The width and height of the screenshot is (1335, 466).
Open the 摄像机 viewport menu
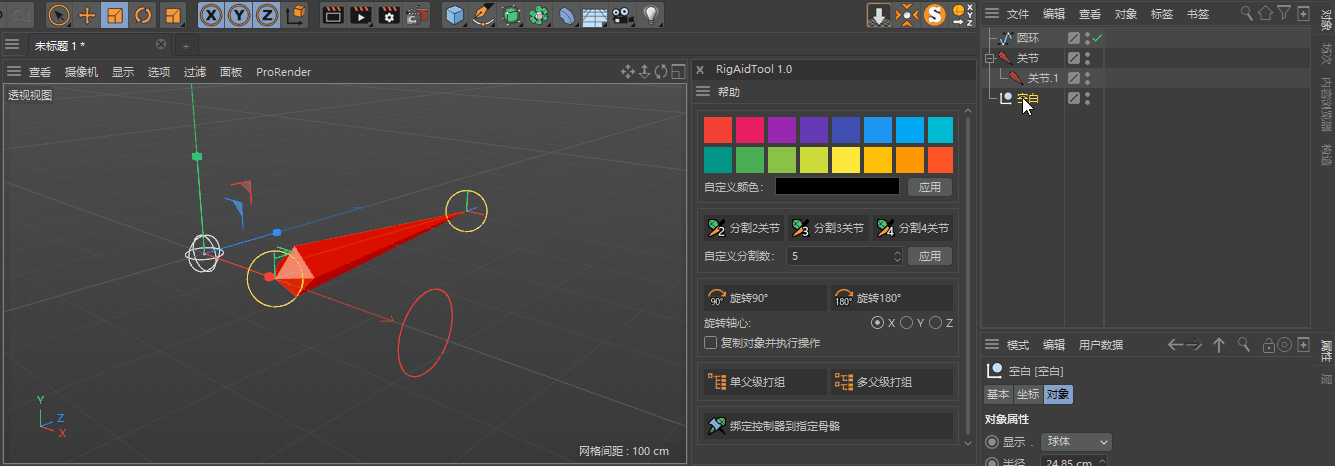click(82, 72)
